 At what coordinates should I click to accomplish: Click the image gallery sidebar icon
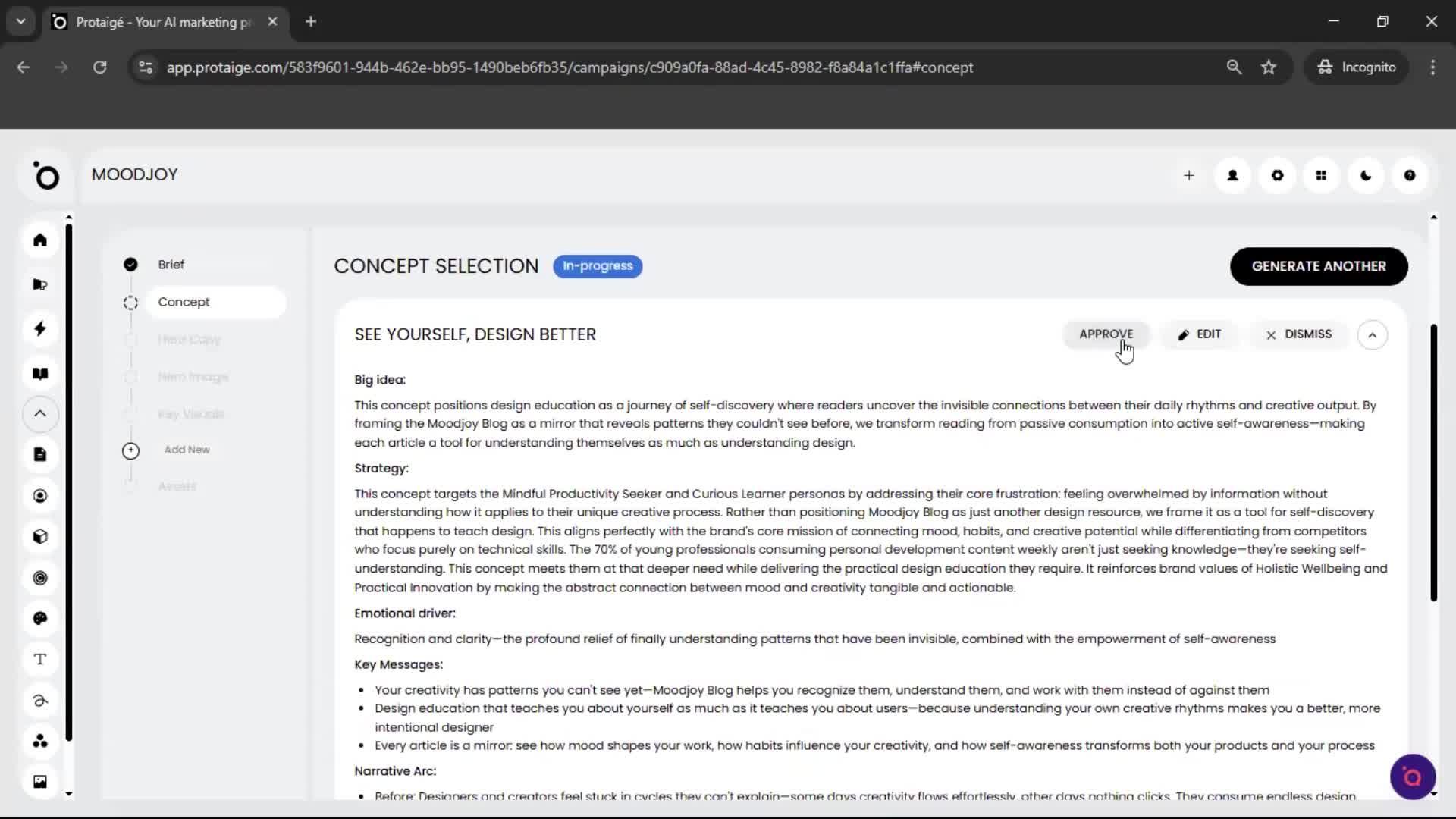pos(40,781)
